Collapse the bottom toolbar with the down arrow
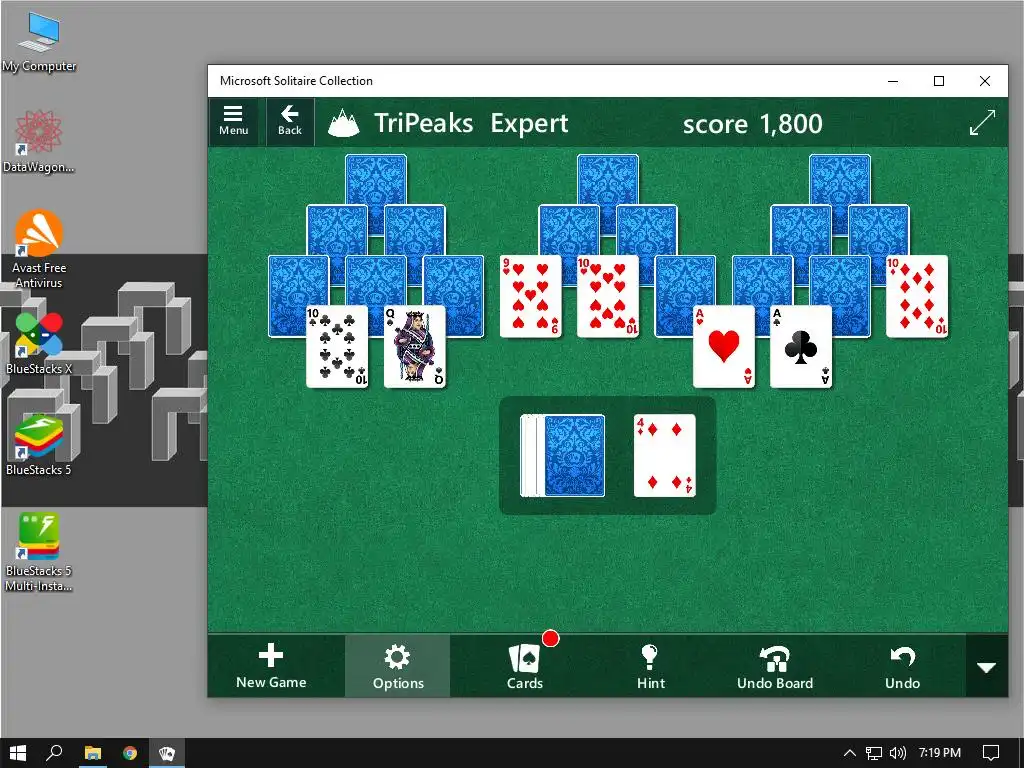Screen dimensions: 1024x768 tap(986, 667)
